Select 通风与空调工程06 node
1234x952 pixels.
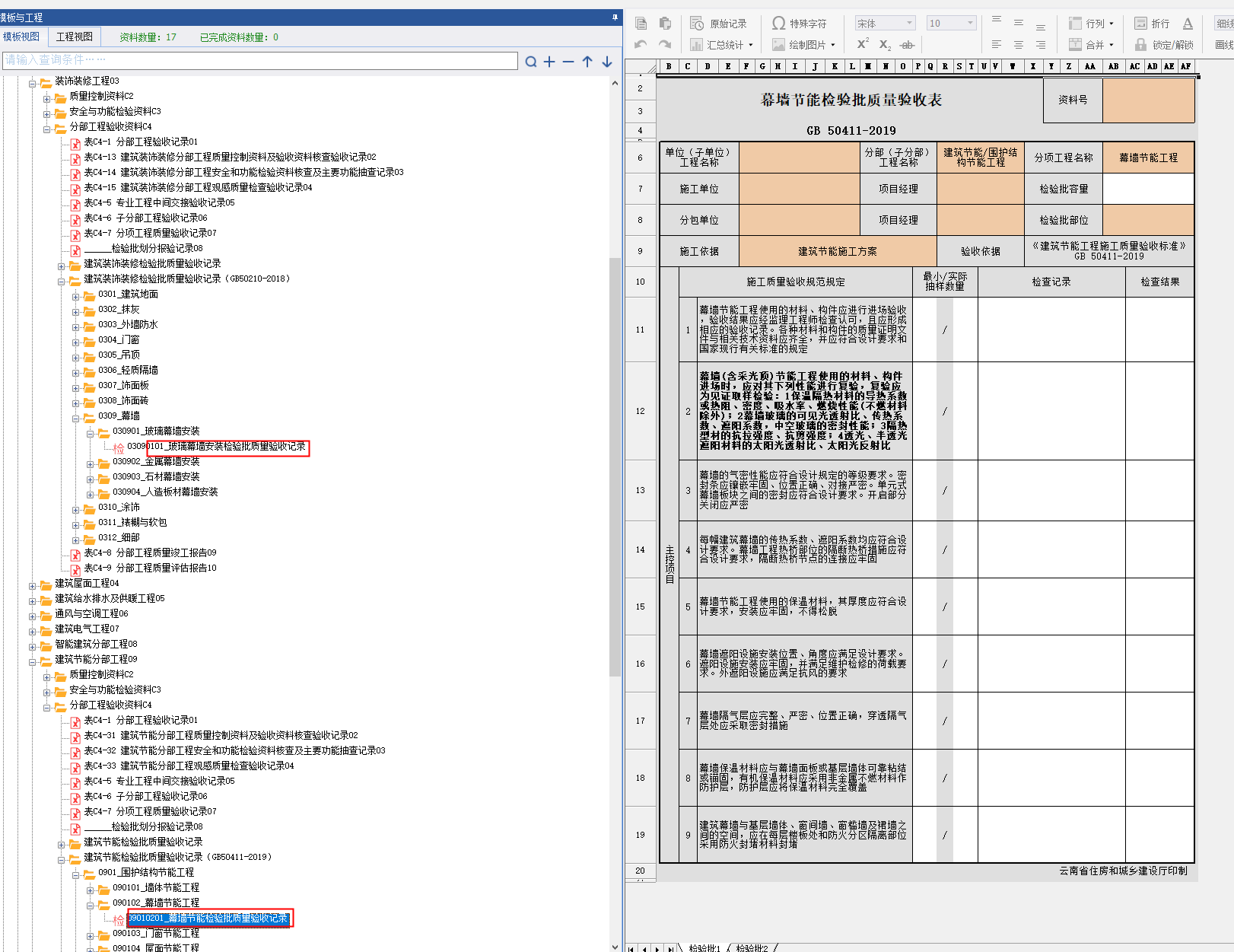[x=91, y=613]
